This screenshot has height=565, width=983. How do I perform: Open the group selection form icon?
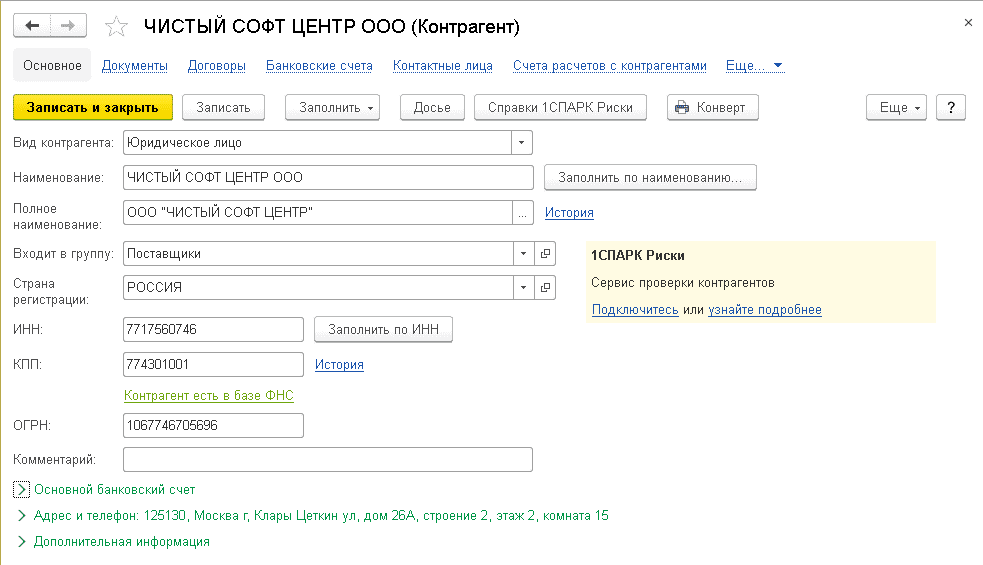pos(545,254)
